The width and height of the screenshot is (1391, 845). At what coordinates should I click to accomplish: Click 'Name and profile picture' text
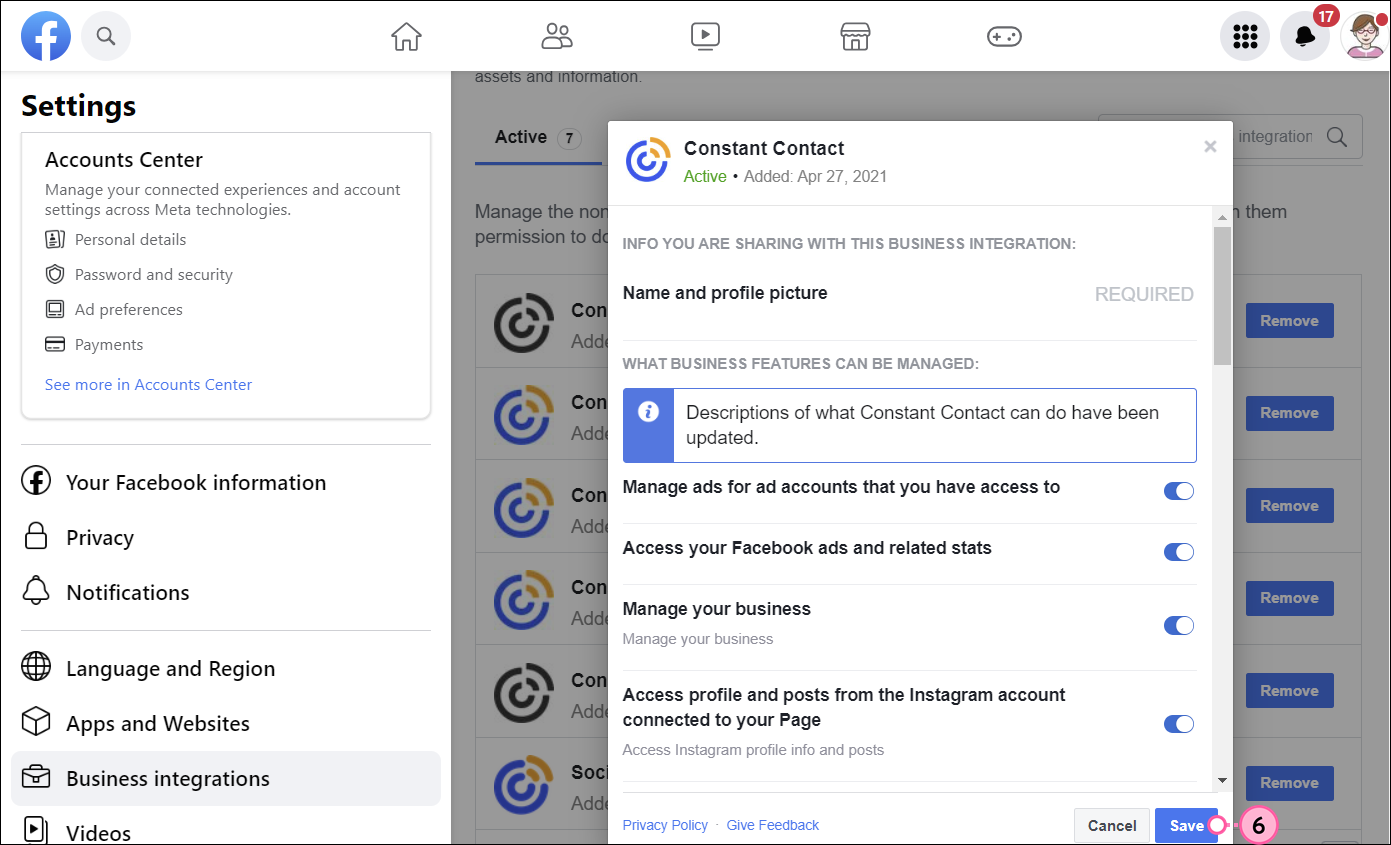[725, 293]
